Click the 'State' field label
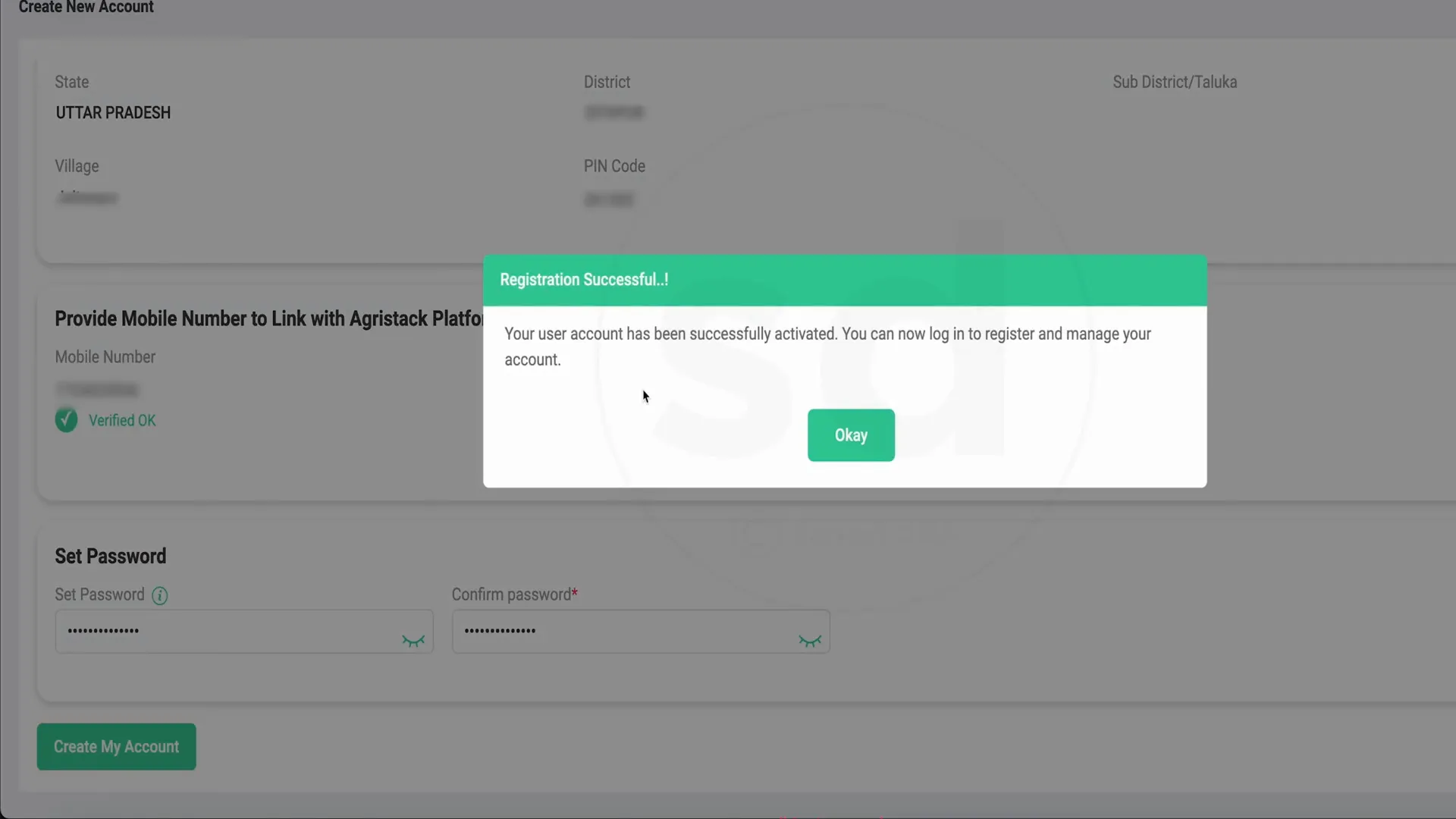 (x=72, y=82)
